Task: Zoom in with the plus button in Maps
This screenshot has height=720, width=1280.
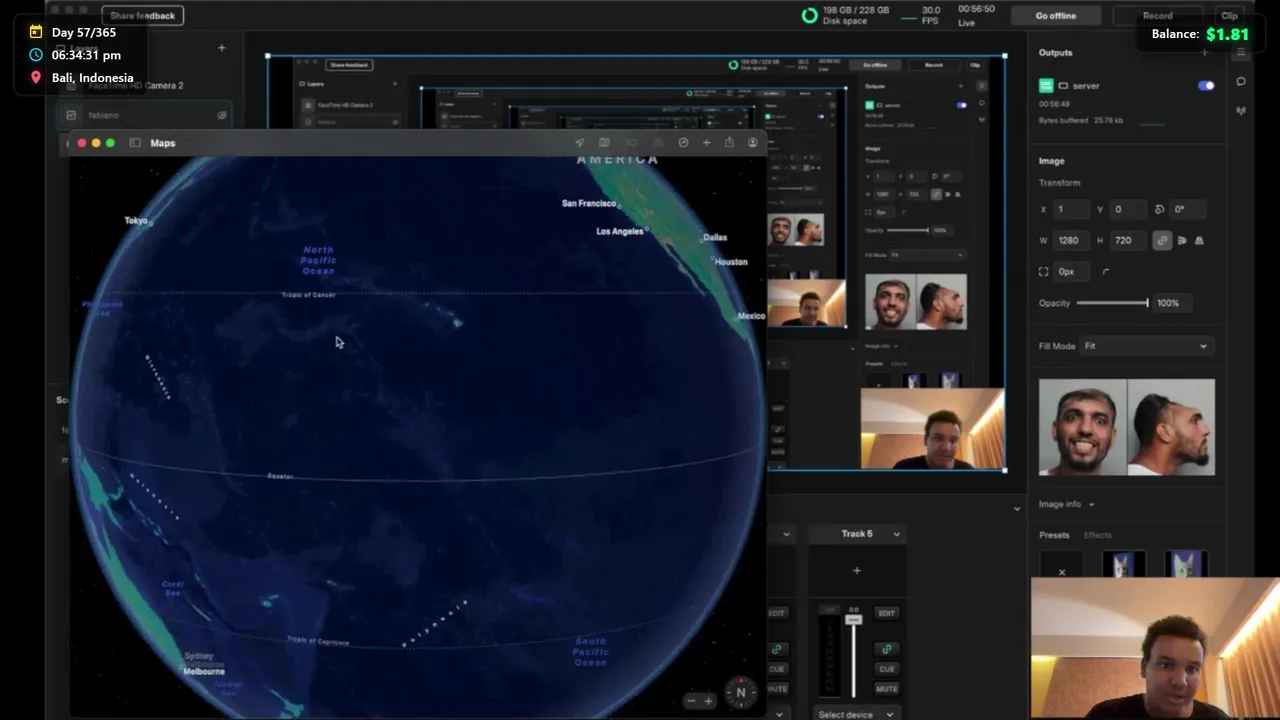Action: tap(708, 701)
